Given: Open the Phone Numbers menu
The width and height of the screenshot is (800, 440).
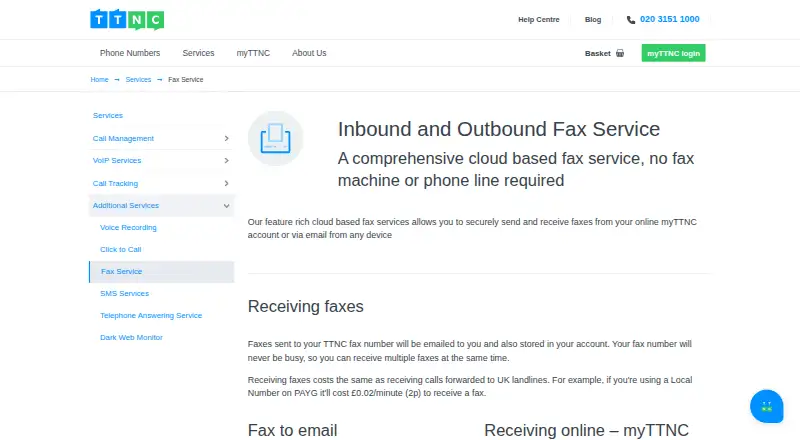Looking at the screenshot, I should (x=130, y=53).
